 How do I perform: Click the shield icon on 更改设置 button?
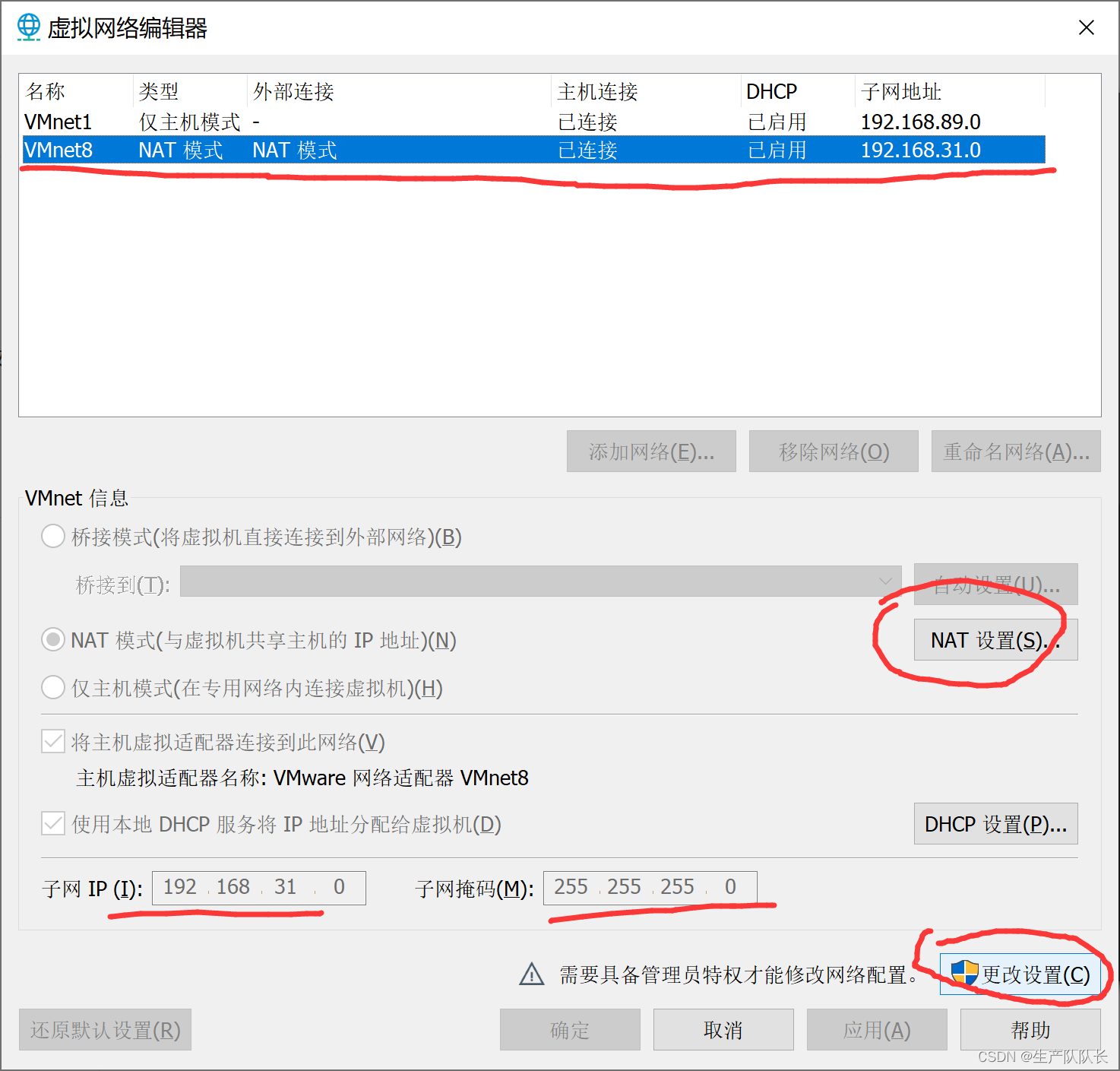tap(964, 973)
